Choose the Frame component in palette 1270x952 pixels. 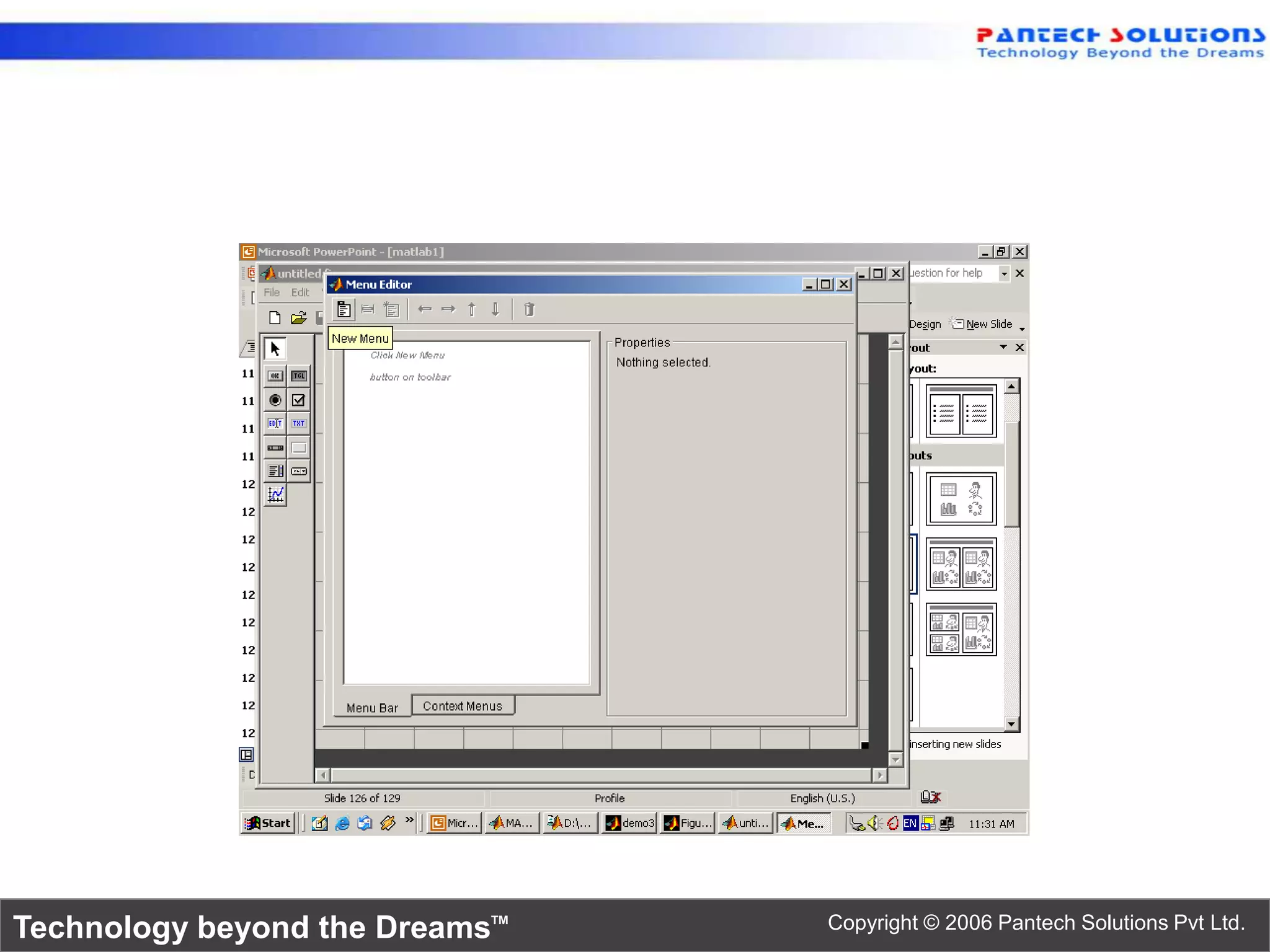pyautogui.click(x=299, y=447)
